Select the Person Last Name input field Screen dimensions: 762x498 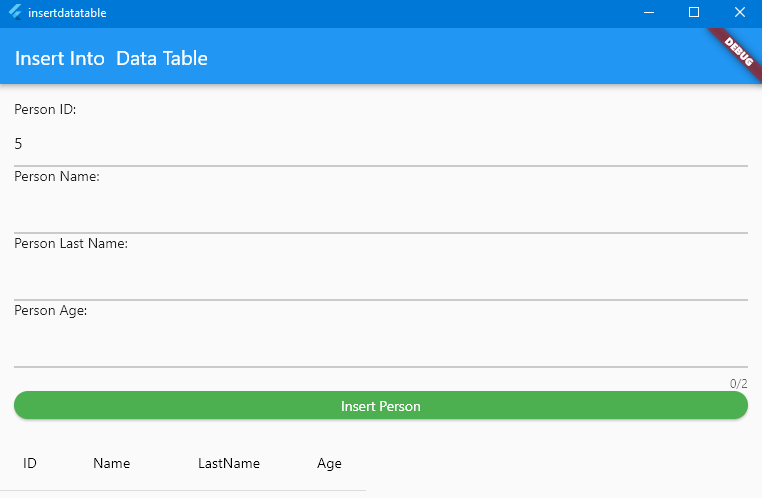pos(380,278)
